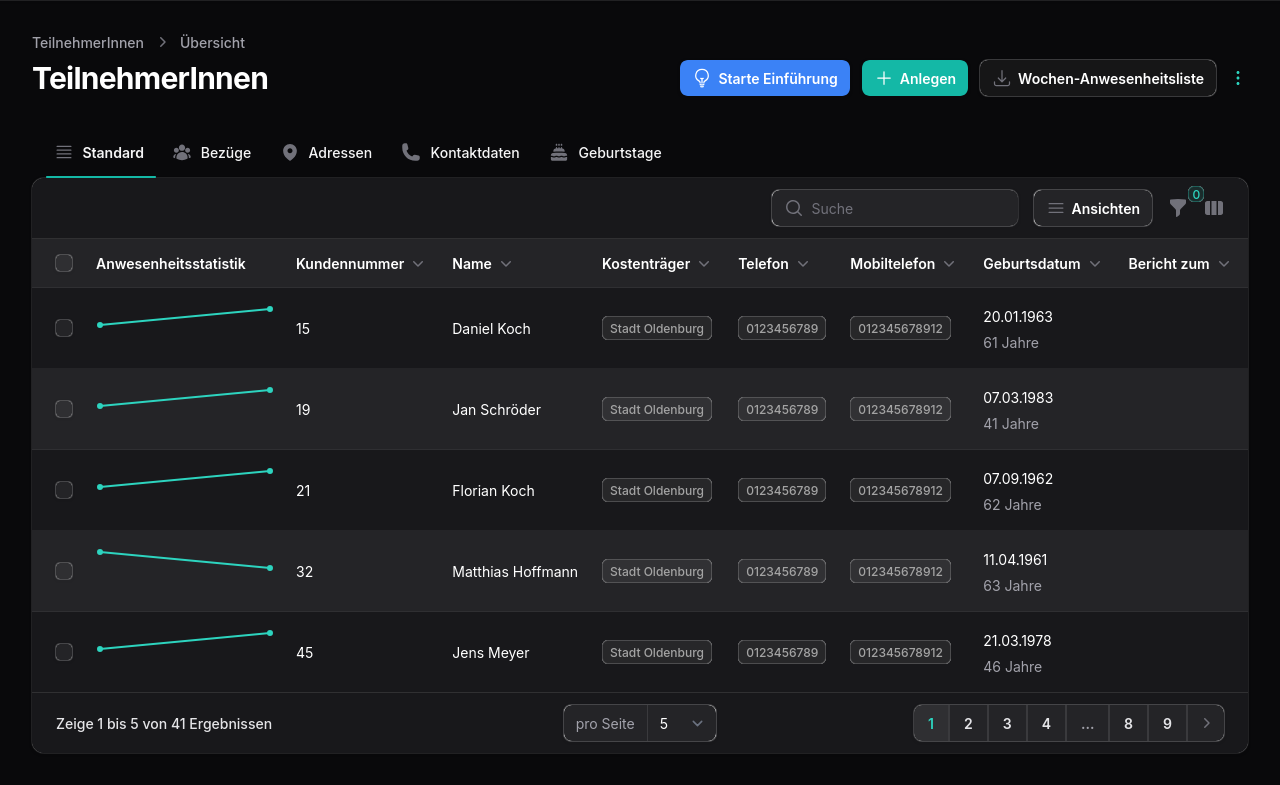Click the plus icon on Anlegen
1280x785 pixels.
coord(883,78)
